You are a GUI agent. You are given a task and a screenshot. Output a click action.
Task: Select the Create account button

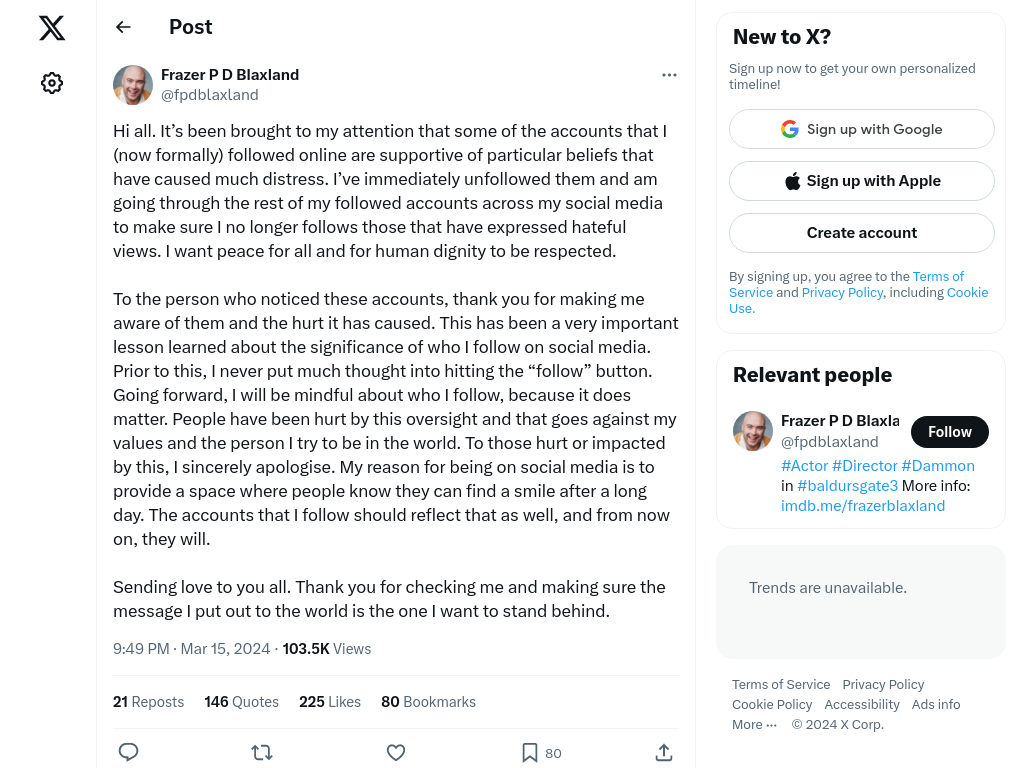coord(861,233)
